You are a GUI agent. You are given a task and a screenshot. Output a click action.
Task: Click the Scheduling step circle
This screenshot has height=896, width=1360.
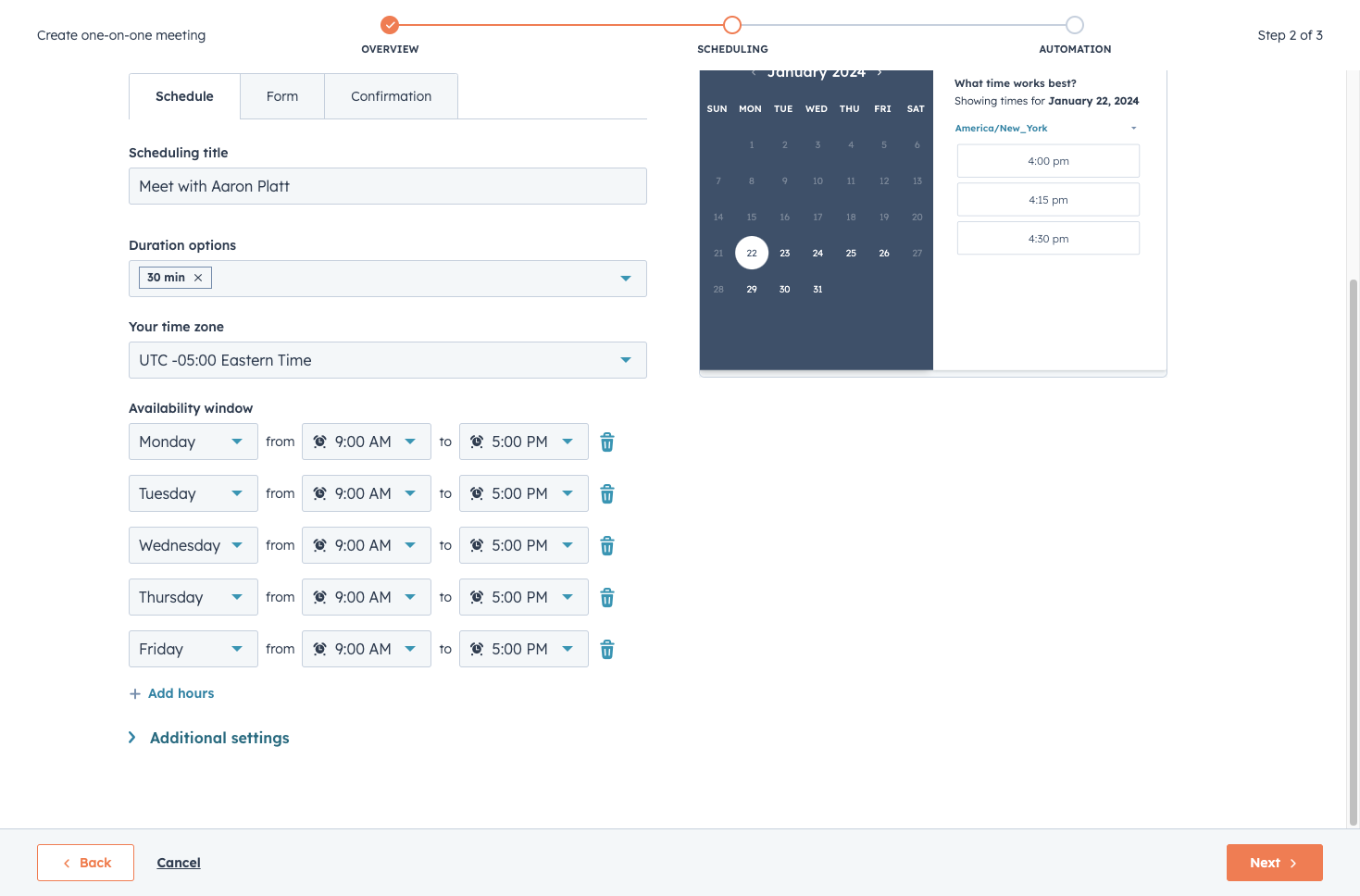pos(732,25)
